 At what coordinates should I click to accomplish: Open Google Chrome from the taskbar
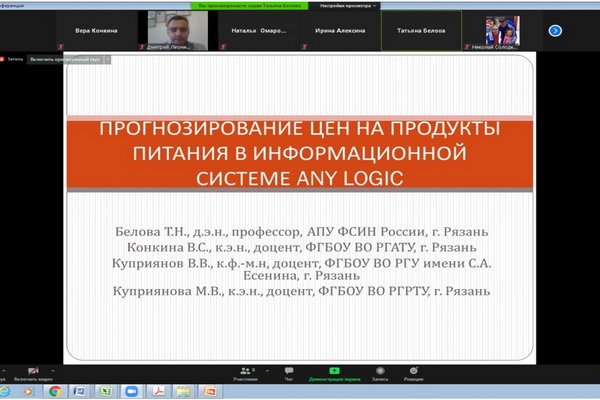[x=55, y=391]
